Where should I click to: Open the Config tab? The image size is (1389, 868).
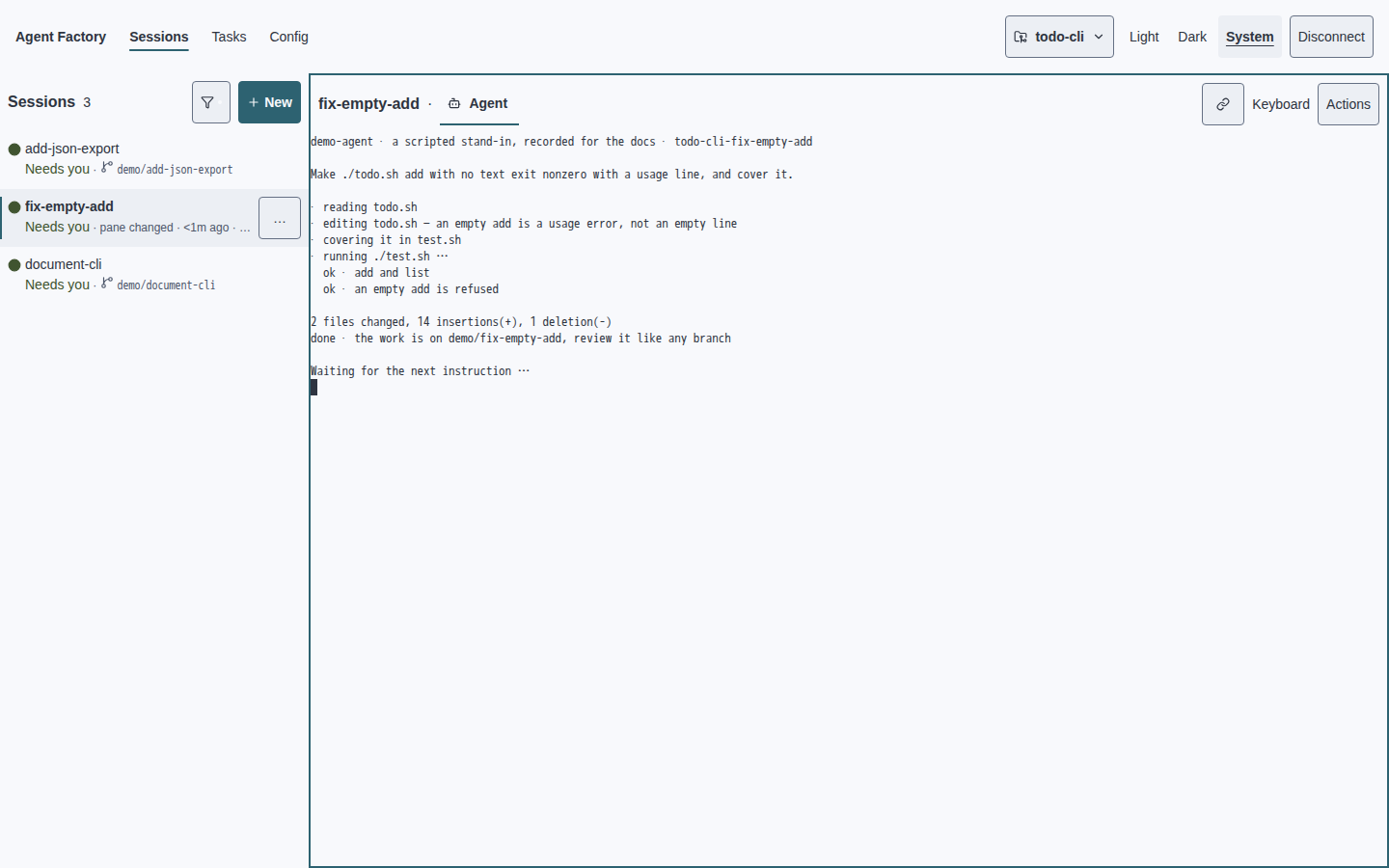288,37
